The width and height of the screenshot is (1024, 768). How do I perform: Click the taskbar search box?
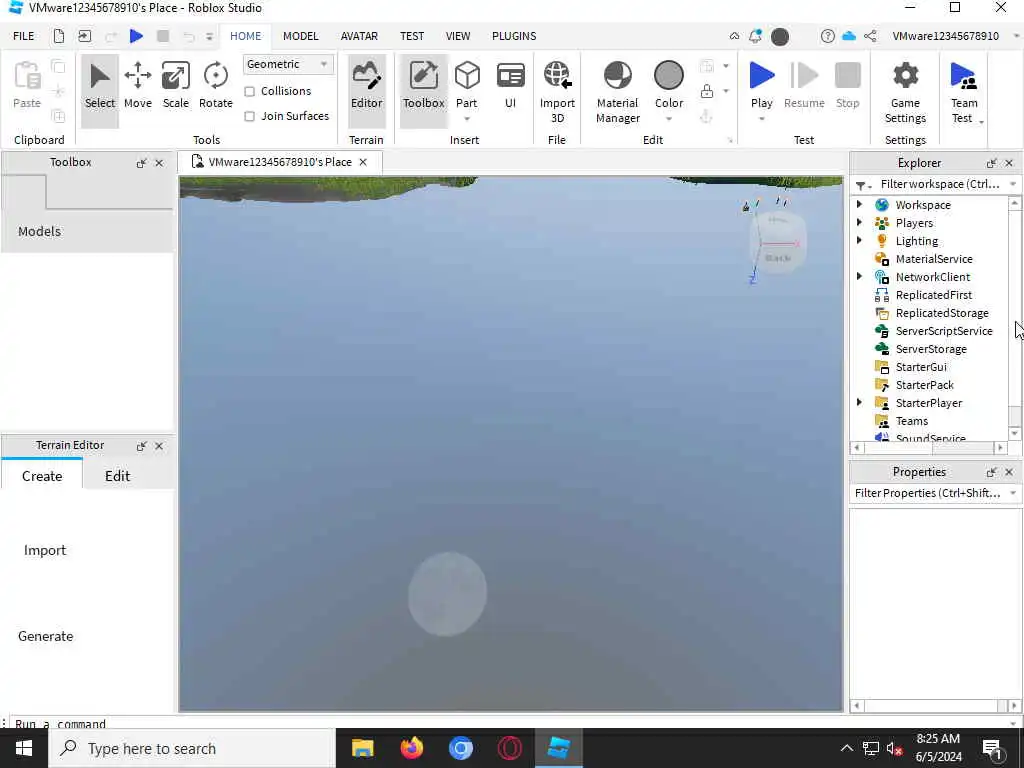point(192,748)
